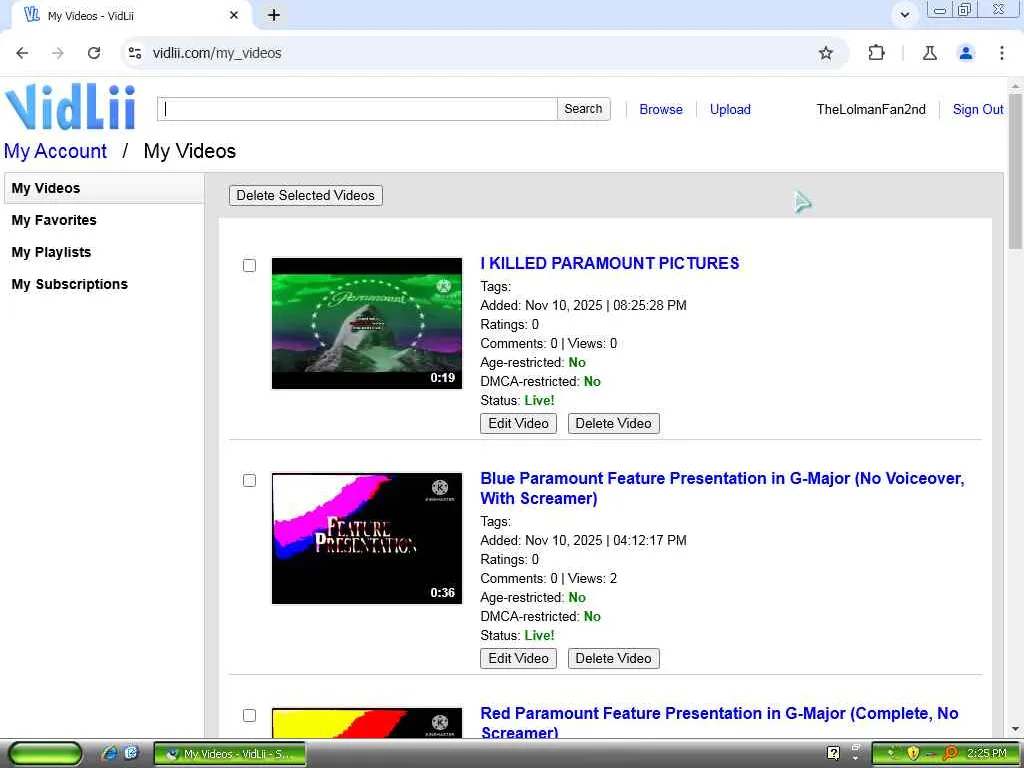1024x768 pixels.
Task: Click the help question mark taskbar icon
Action: pyautogui.click(x=833, y=753)
